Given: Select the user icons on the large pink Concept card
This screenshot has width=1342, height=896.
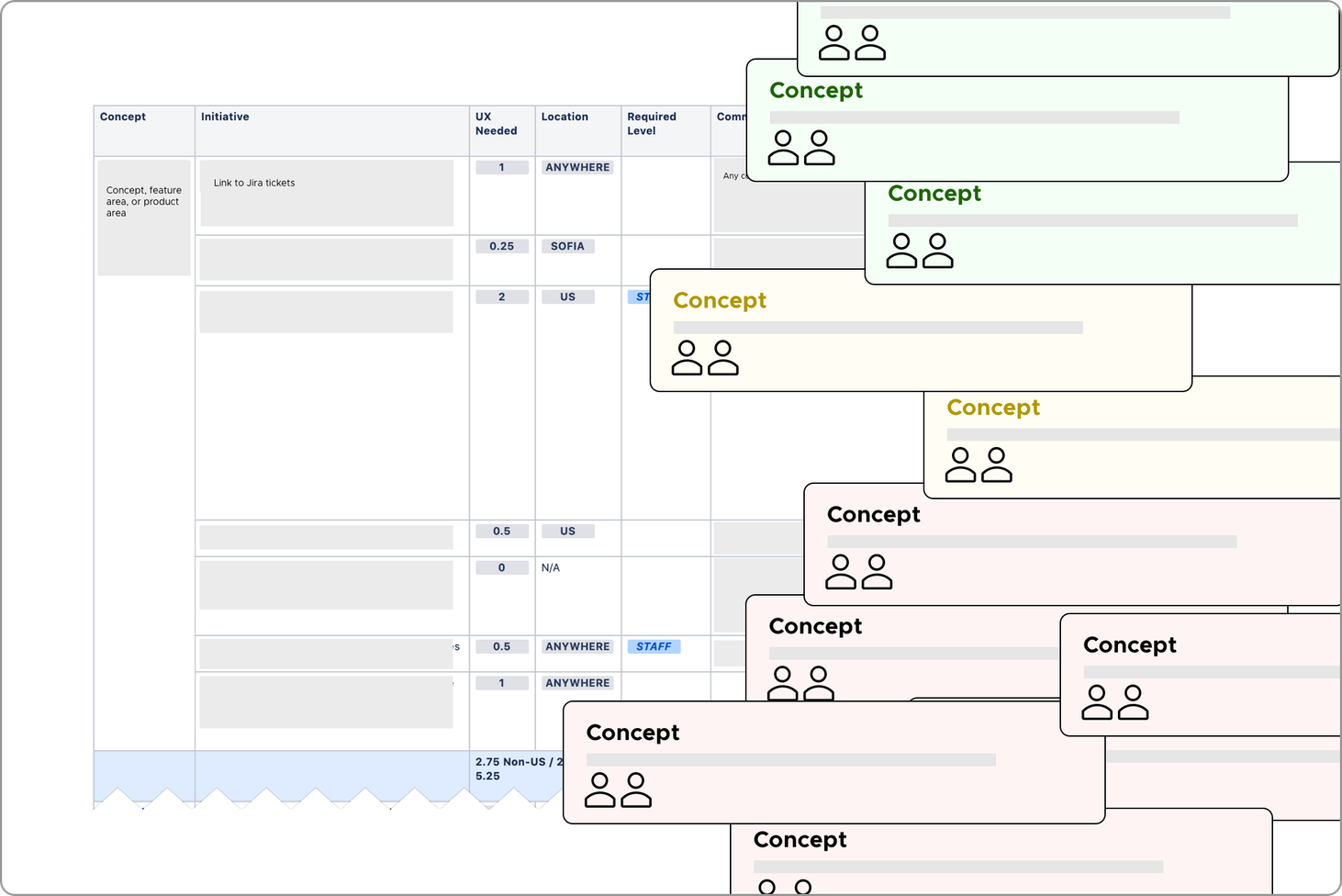Looking at the screenshot, I should coord(858,572).
